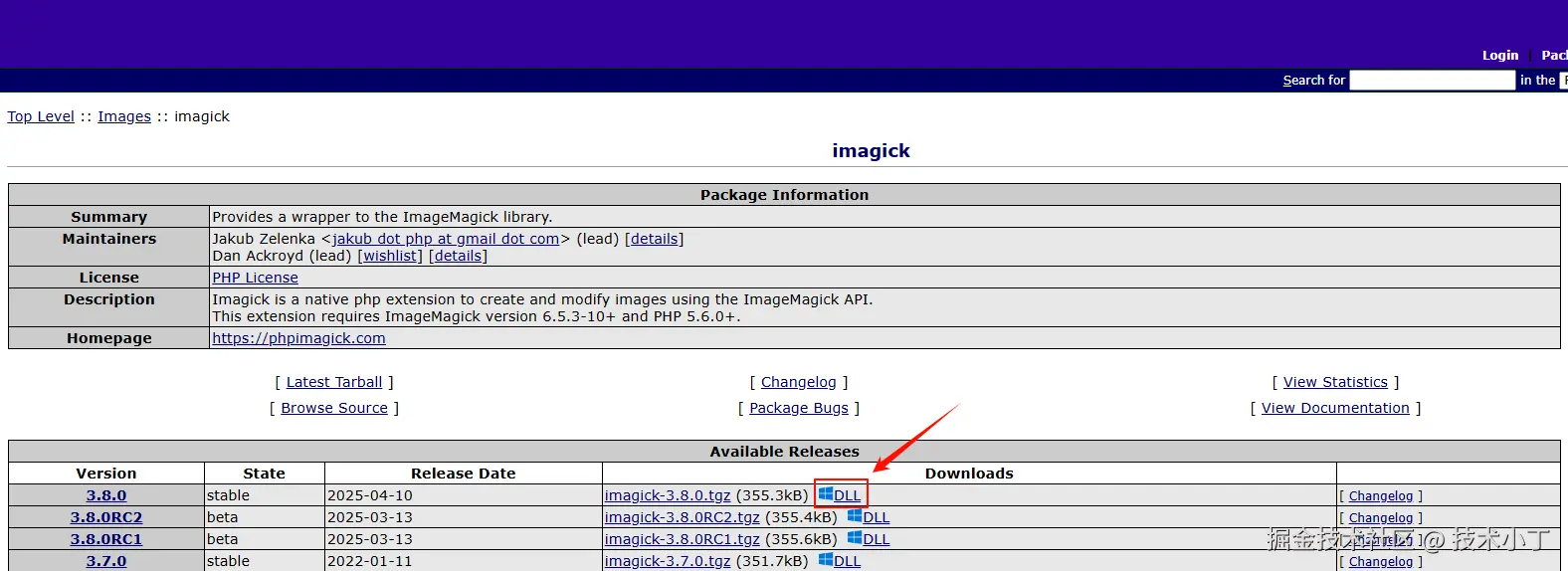The image size is (1568, 571).
Task: Open the DLL link for version 3.8.0
Action: [x=848, y=495]
